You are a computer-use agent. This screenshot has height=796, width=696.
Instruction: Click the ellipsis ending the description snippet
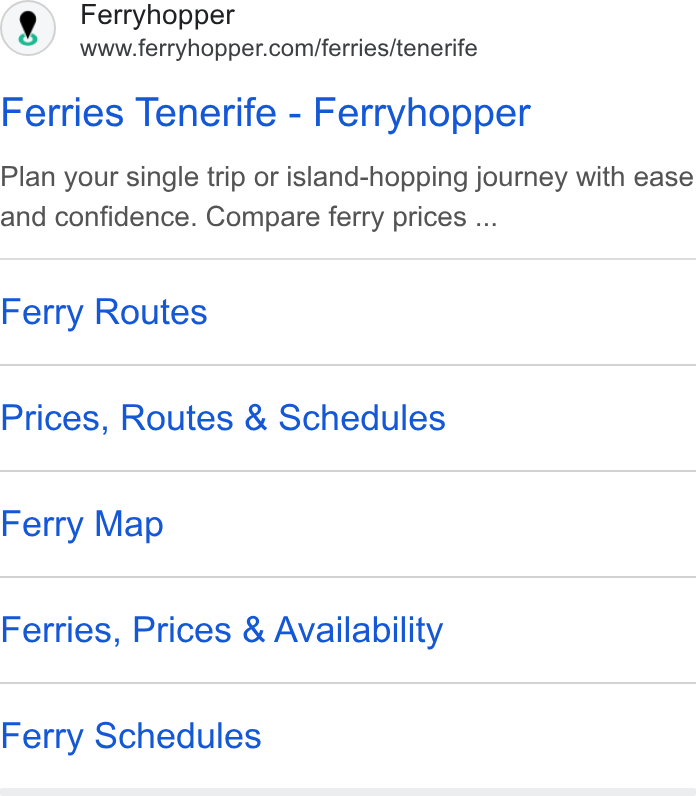(x=486, y=218)
